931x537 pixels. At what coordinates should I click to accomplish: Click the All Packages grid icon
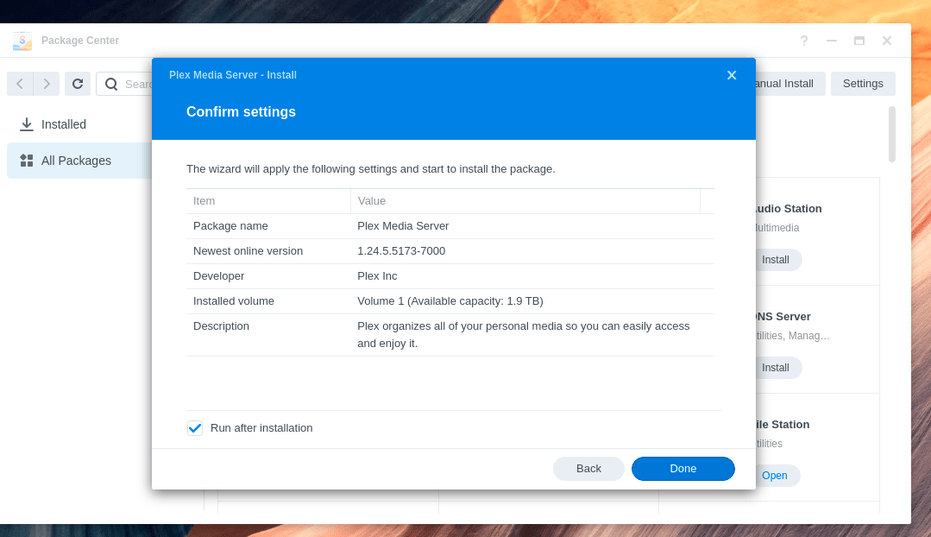(26, 160)
